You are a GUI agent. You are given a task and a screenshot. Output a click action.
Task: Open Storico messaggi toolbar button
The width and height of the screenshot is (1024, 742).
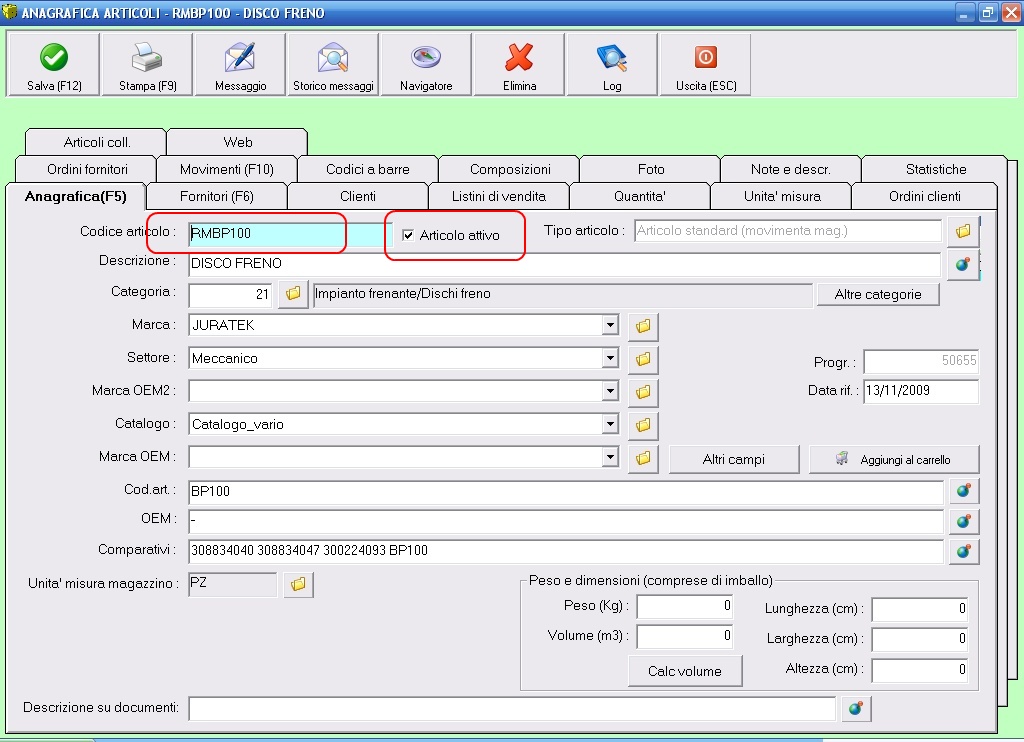(x=333, y=65)
